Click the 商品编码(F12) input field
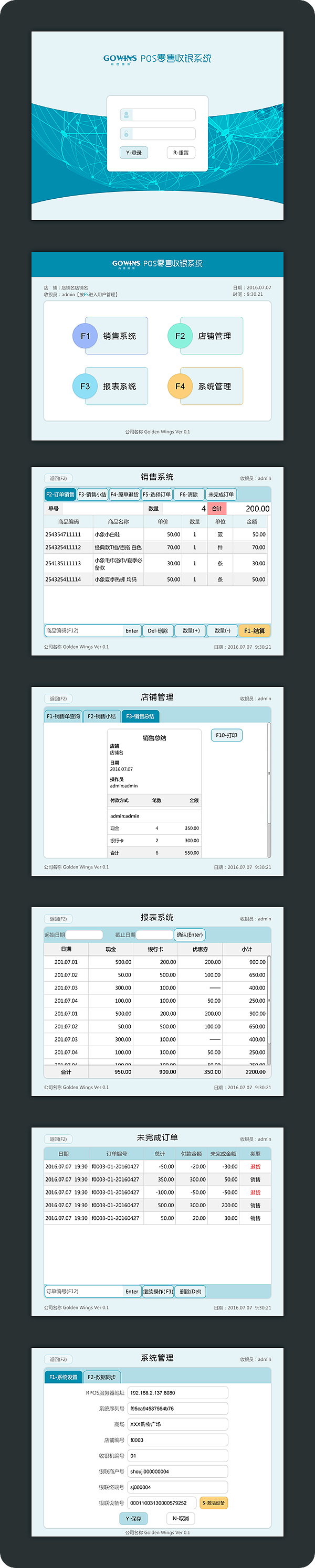Viewport: 315px width, 1568px height. tap(83, 630)
